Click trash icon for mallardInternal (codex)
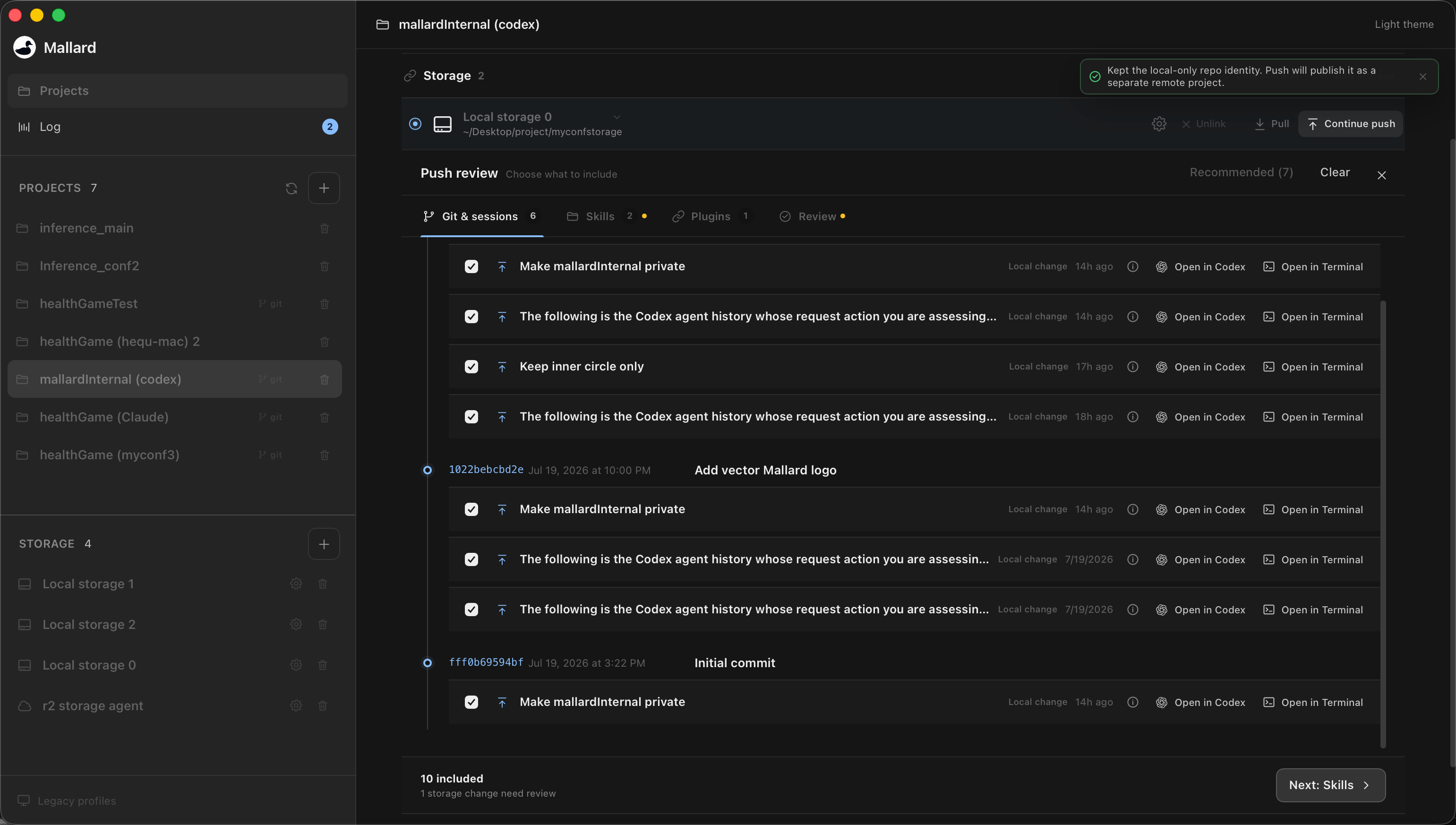The image size is (1456, 825). 324,379
